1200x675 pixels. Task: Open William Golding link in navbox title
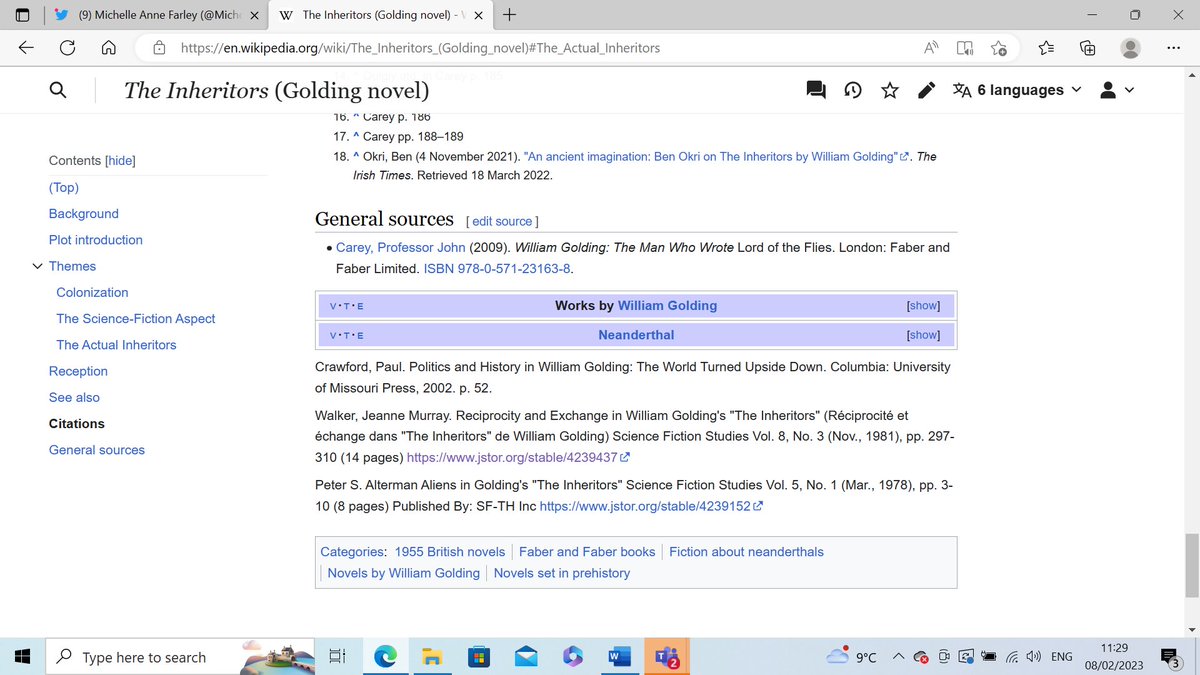(667, 305)
